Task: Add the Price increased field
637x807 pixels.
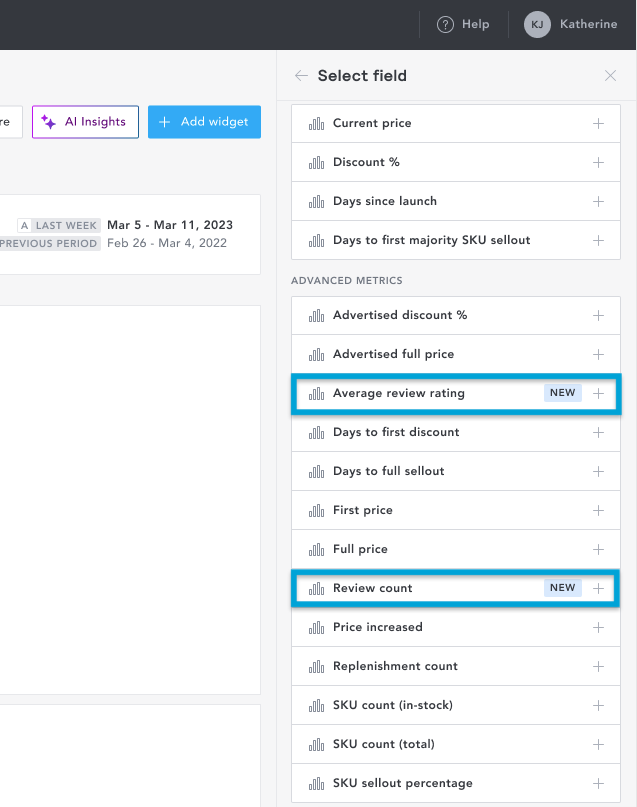Action: (598, 627)
